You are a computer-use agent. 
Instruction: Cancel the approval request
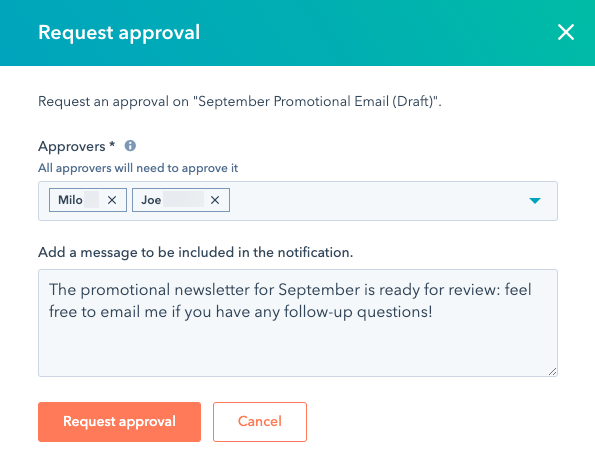[260, 422]
